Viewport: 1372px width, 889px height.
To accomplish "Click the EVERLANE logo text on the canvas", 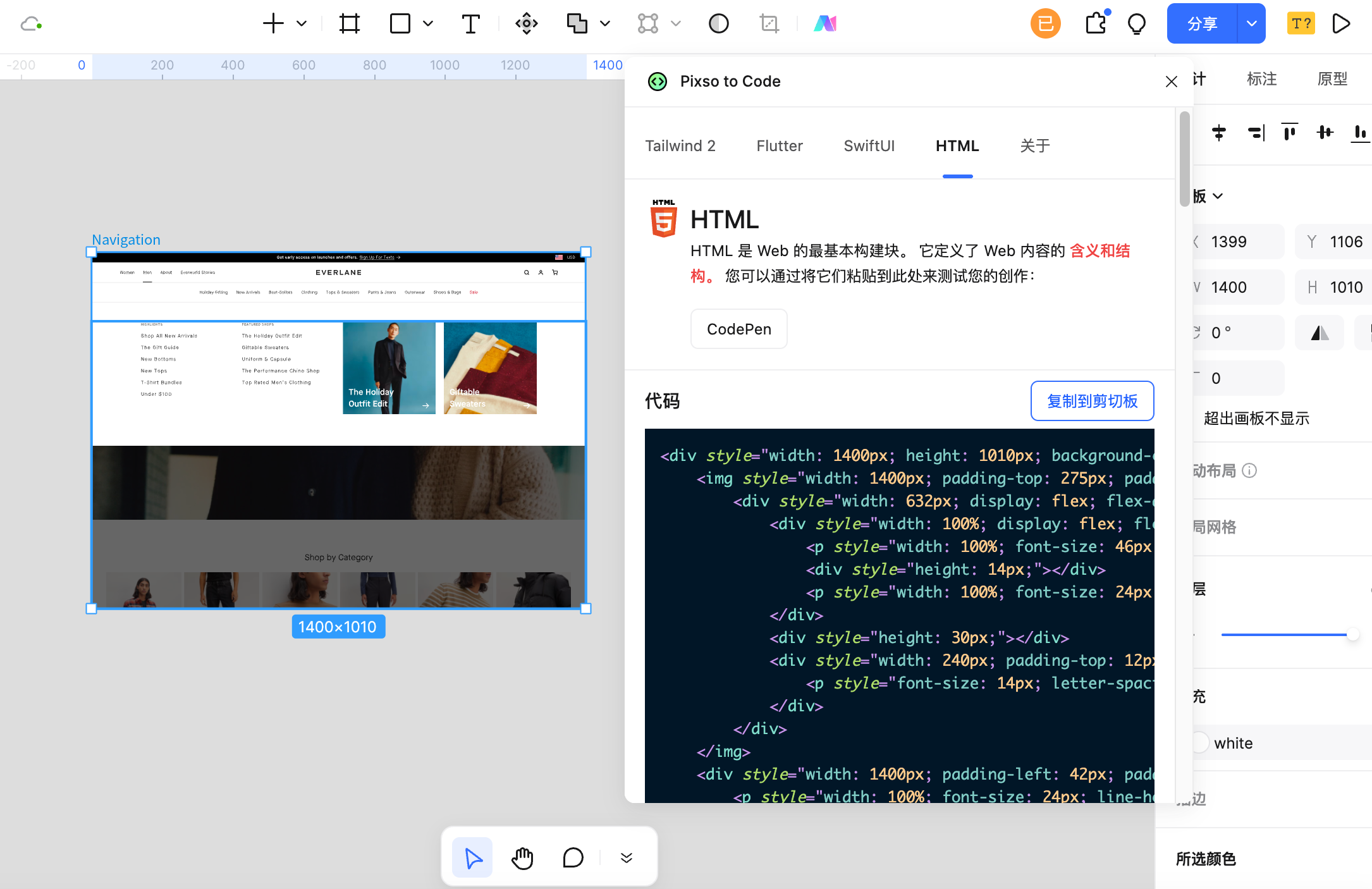I will [x=339, y=273].
